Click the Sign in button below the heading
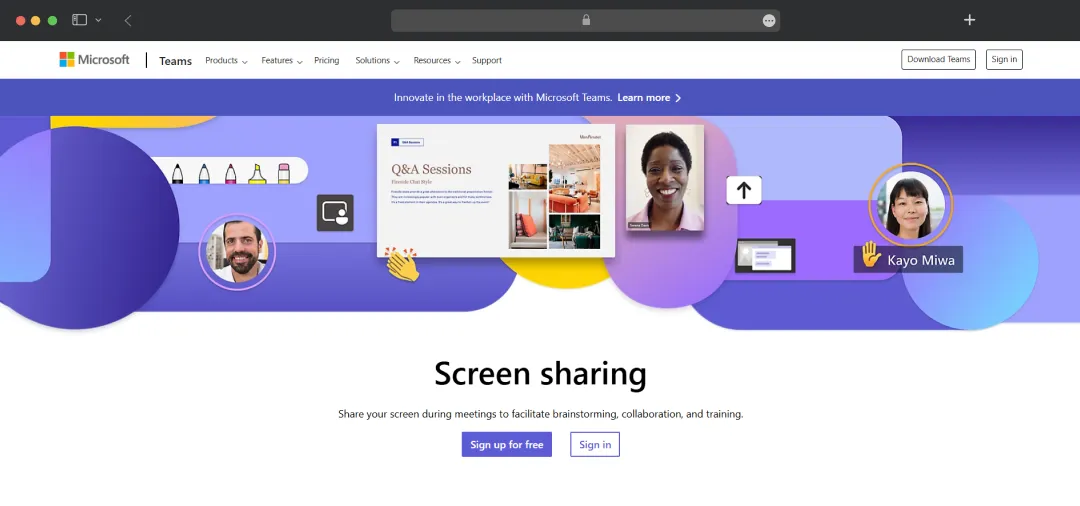The image size is (1080, 506). [595, 445]
